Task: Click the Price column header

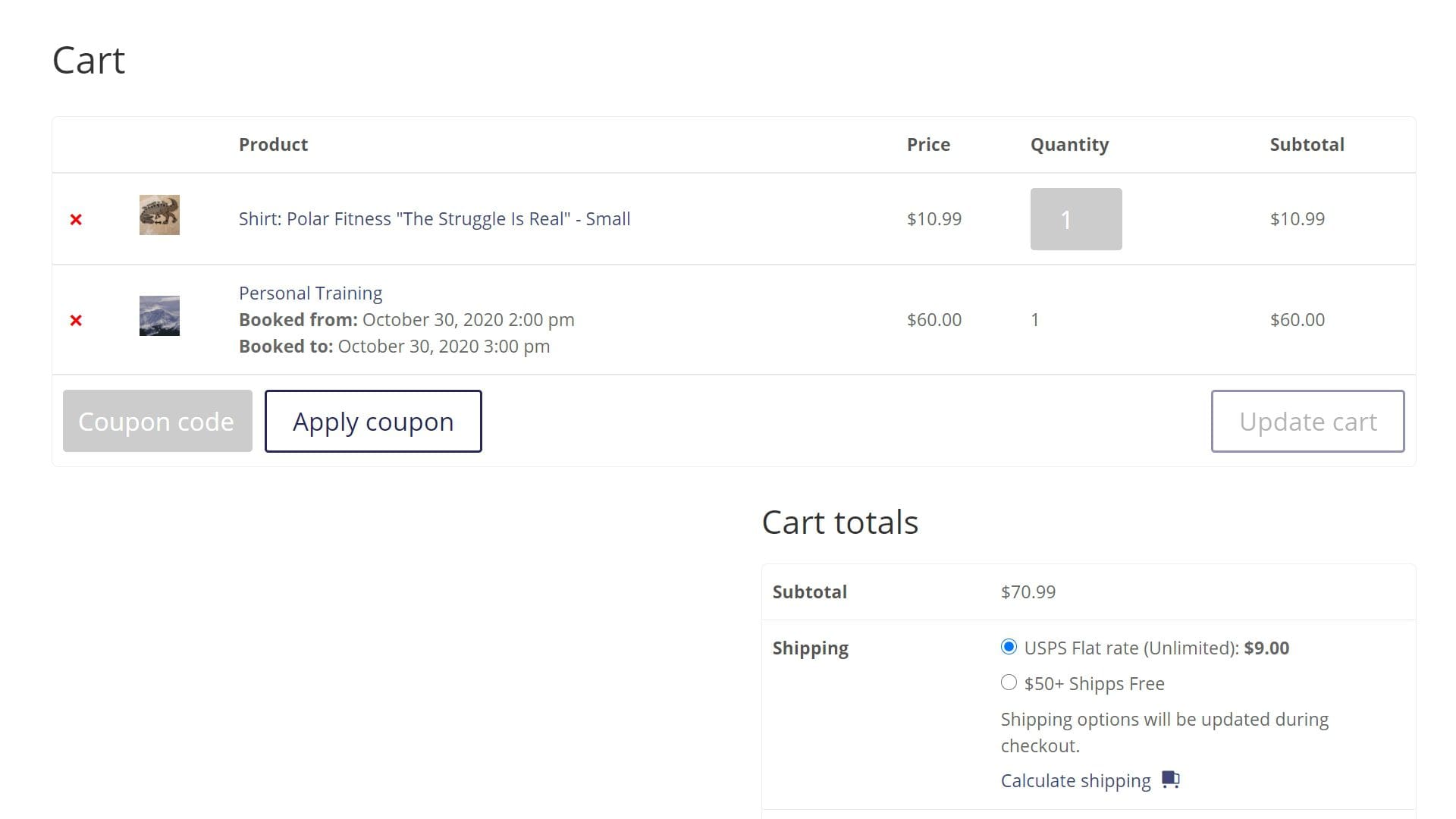Action: click(x=928, y=144)
